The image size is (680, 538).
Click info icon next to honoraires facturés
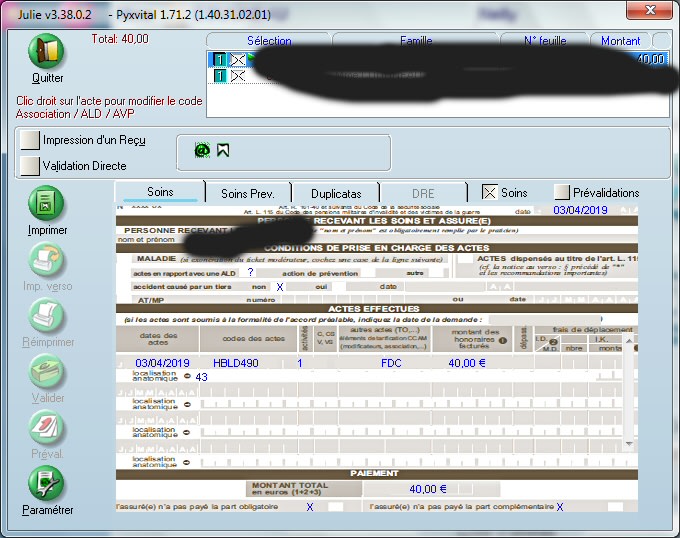pos(502,340)
